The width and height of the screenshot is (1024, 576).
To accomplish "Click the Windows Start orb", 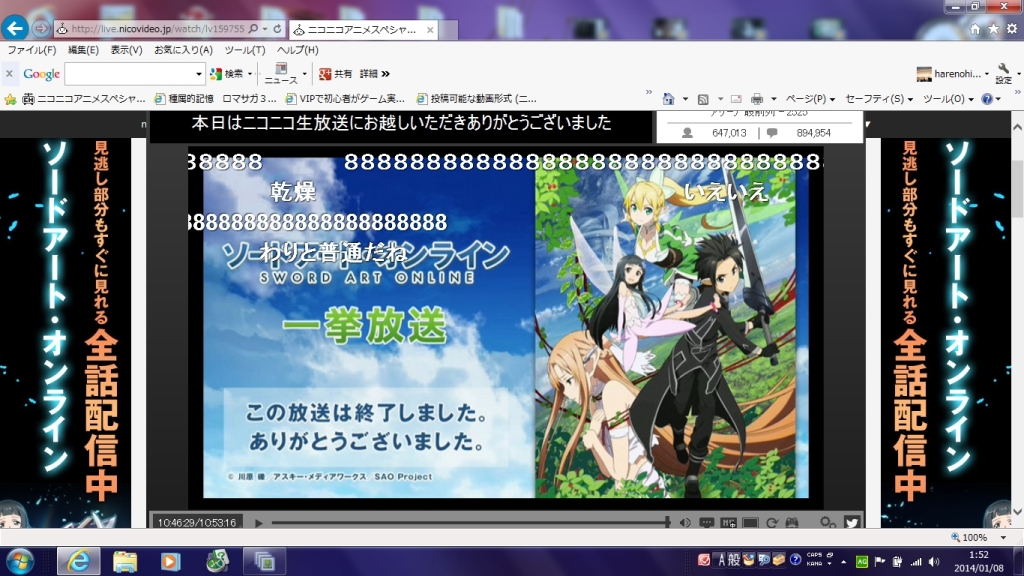I will tap(20, 561).
